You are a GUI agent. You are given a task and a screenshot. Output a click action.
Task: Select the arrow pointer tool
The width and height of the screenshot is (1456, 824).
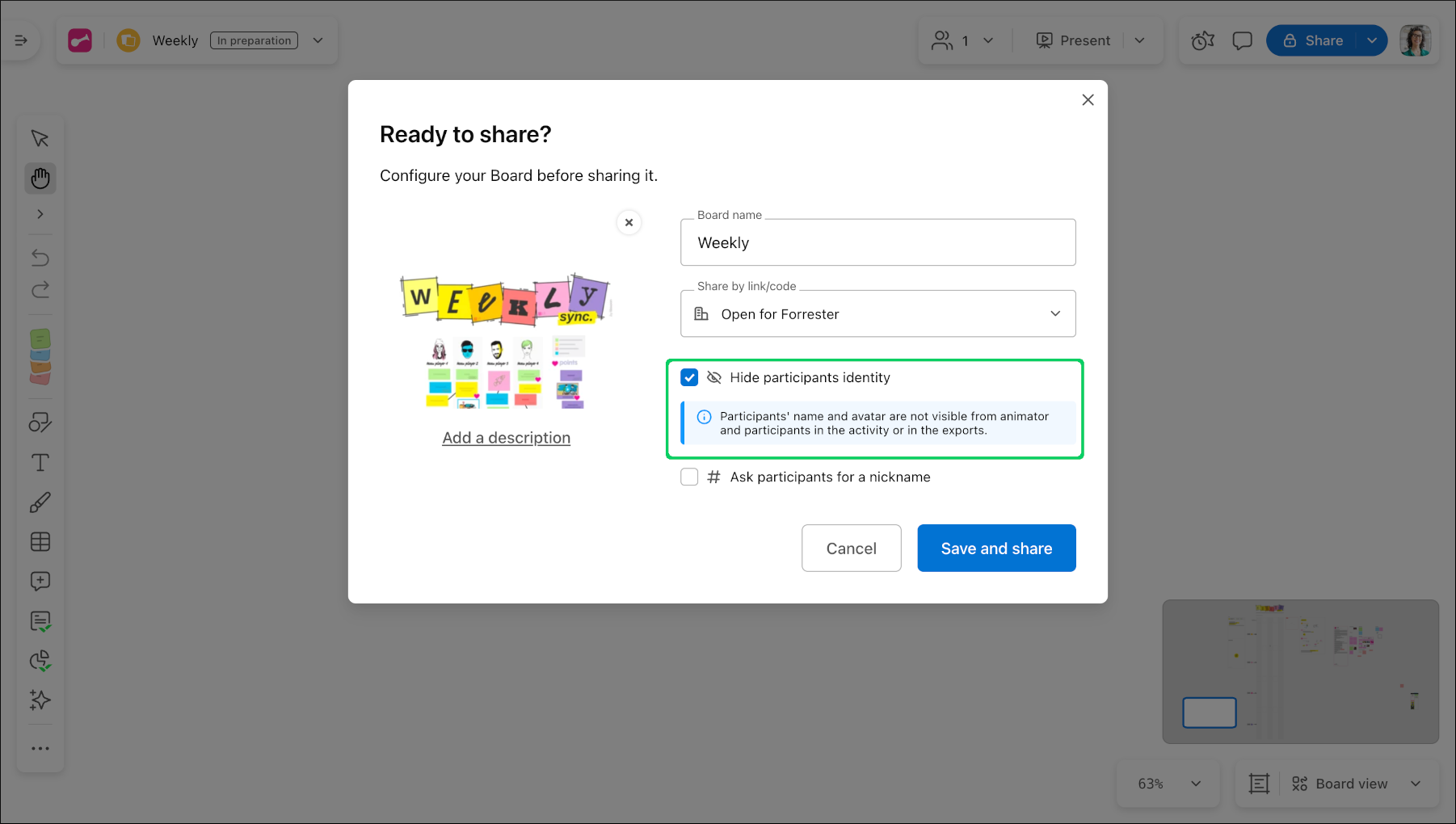[40, 139]
